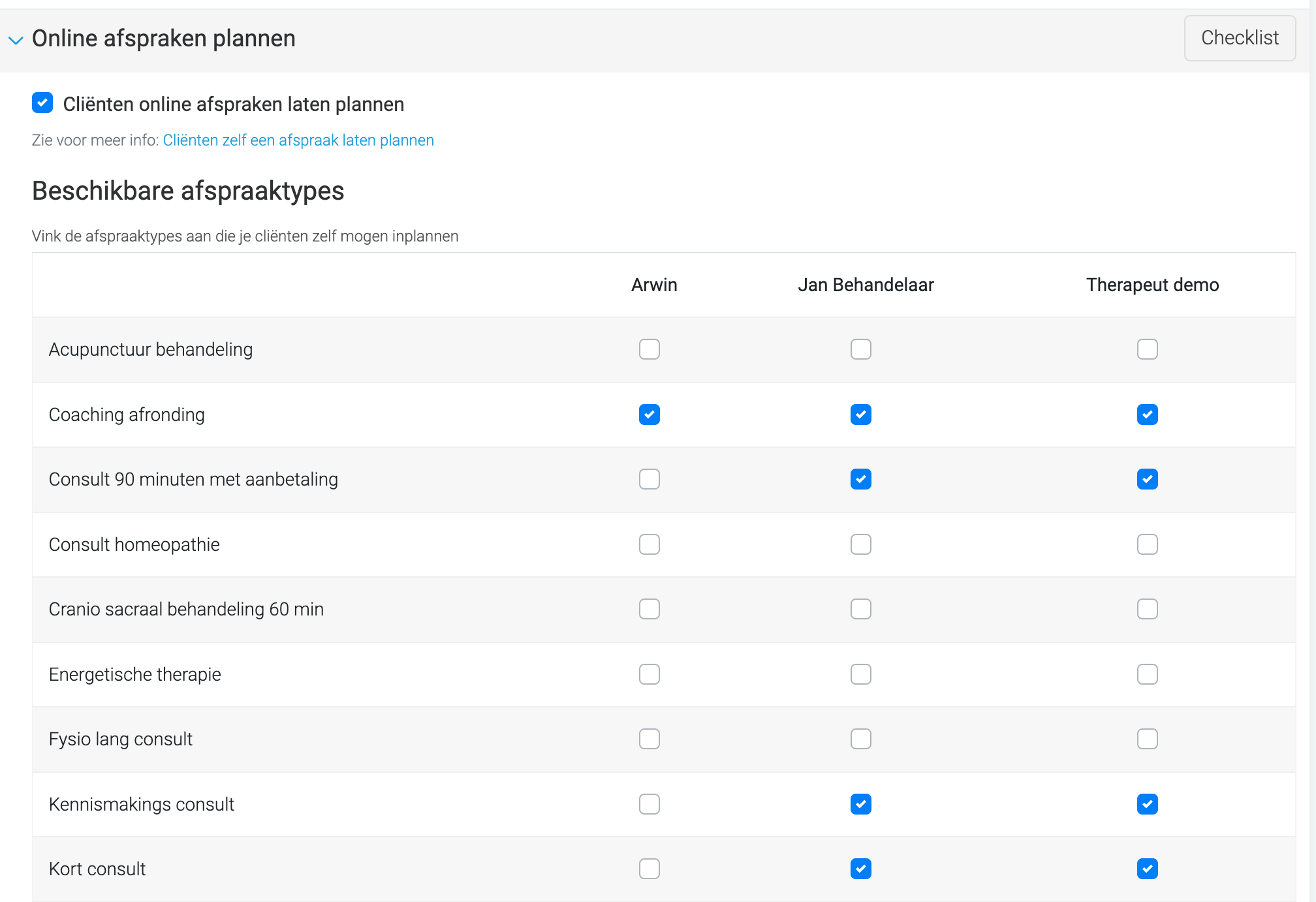Disable Coaching afronding for Arwin

point(649,414)
